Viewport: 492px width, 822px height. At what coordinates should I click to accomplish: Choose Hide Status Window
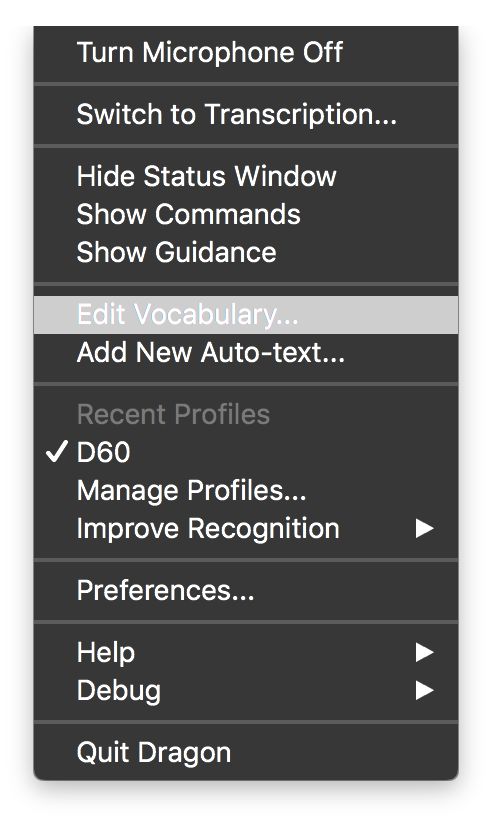(246, 176)
